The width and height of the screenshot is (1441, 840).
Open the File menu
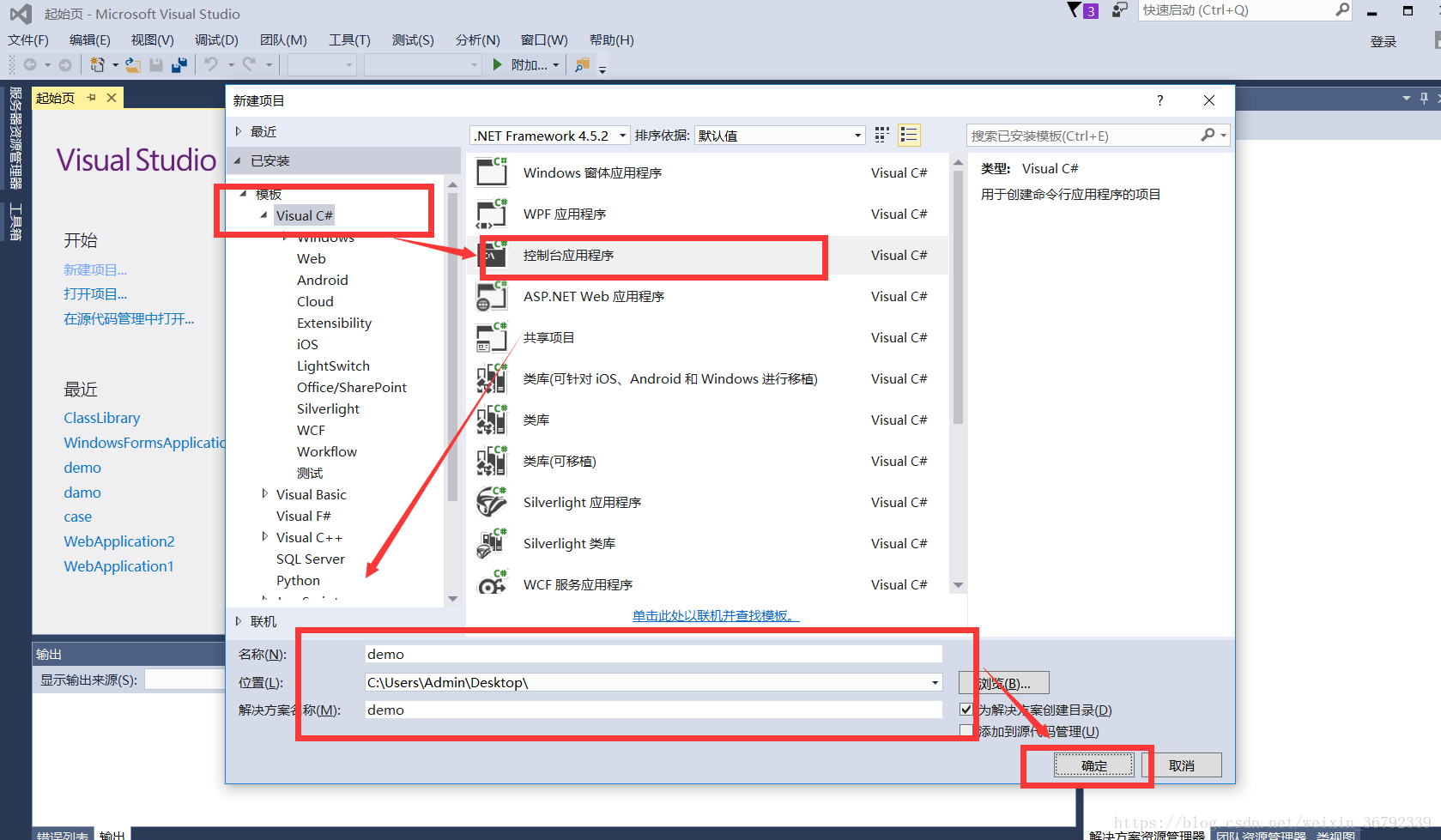[28, 40]
